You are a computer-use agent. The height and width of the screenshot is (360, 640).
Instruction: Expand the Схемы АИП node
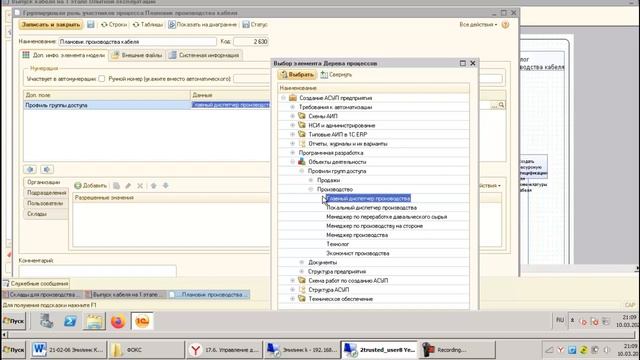point(292,116)
